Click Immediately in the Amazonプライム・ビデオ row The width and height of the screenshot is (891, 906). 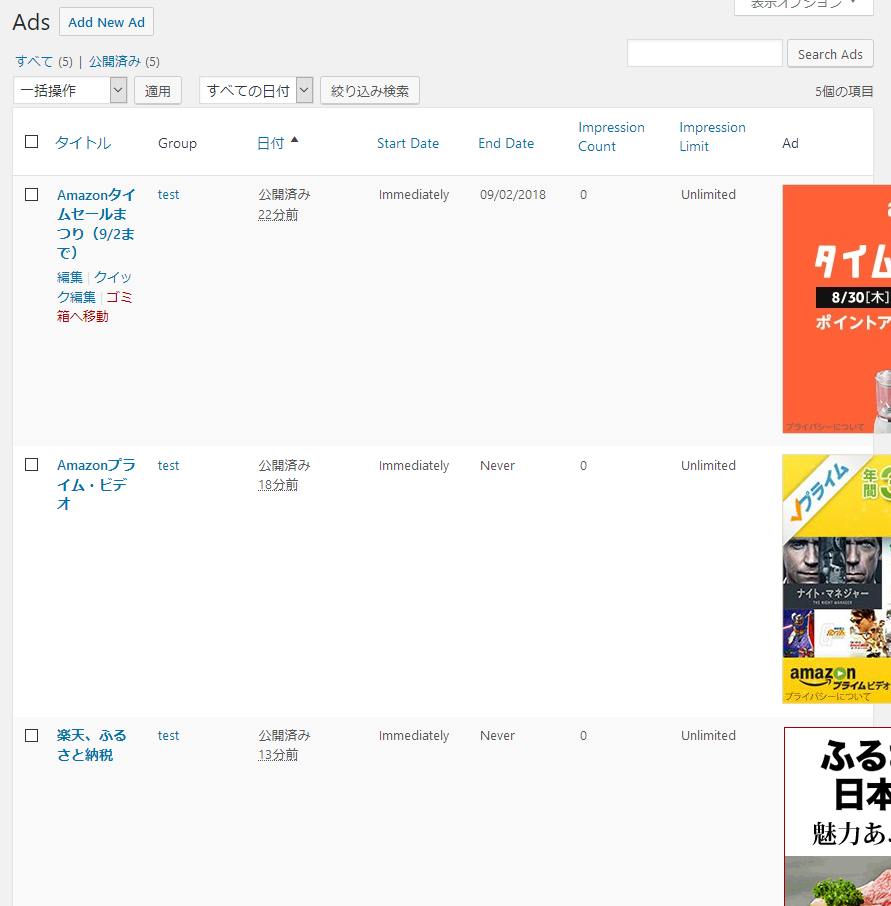pyautogui.click(x=414, y=466)
